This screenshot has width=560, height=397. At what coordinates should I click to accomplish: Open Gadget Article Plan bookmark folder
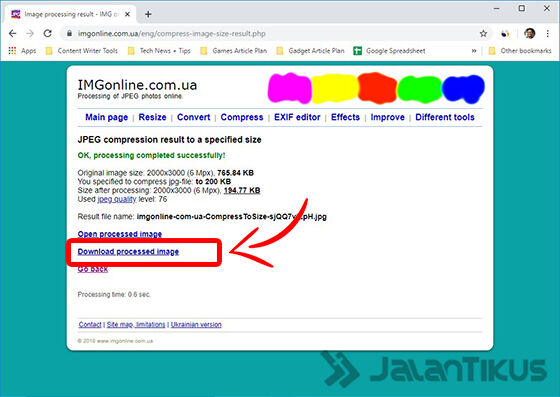coord(311,51)
